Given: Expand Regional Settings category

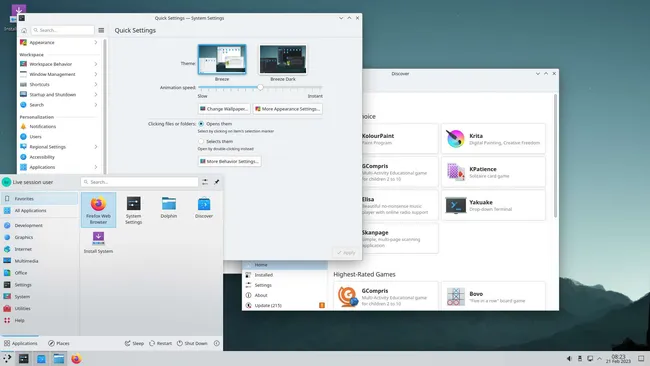Looking at the screenshot, I should [96, 147].
